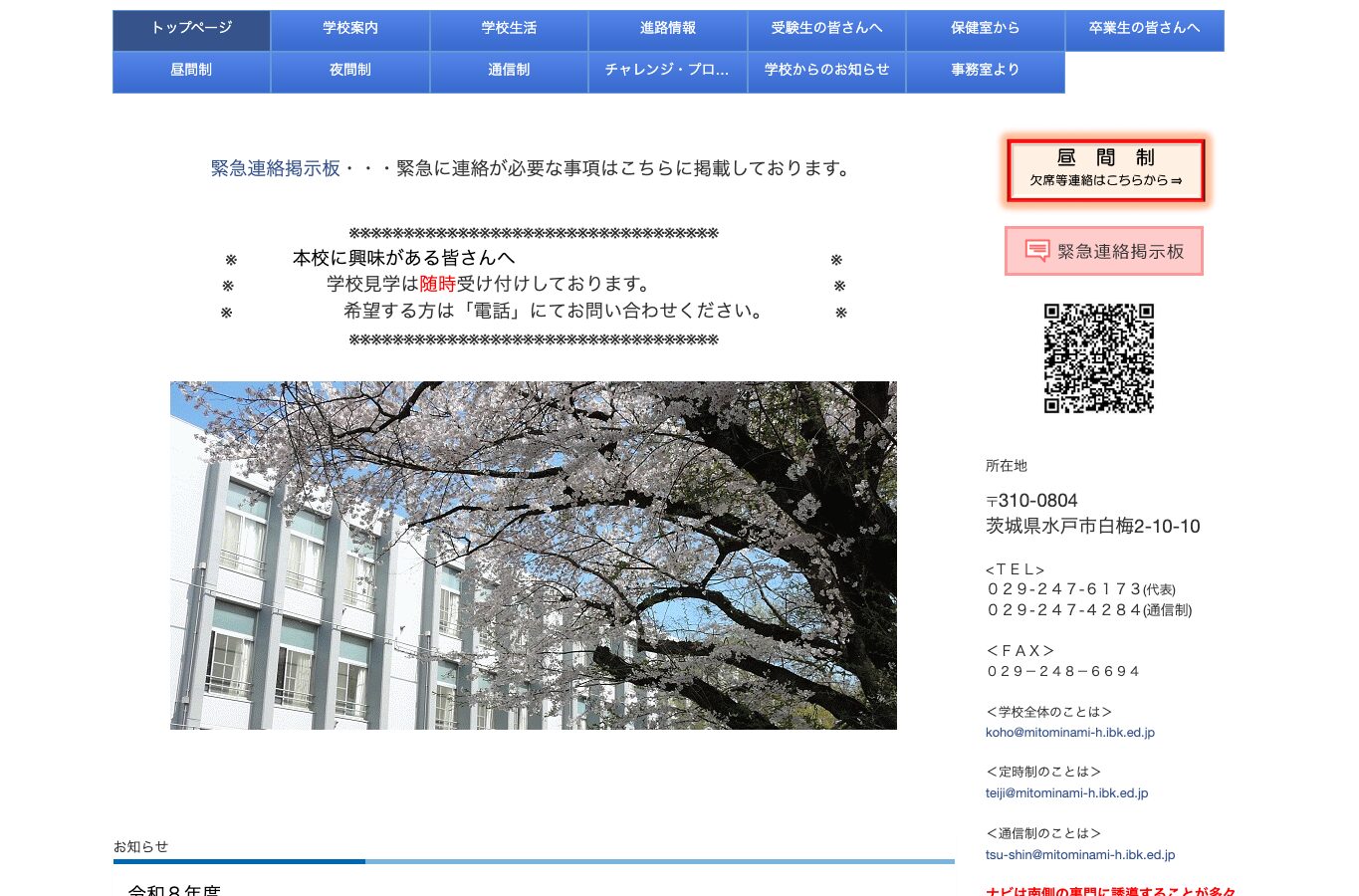Click the koho@mitominami-h.ibk.ed.jp email link
This screenshot has height=896, width=1359.
1070,733
